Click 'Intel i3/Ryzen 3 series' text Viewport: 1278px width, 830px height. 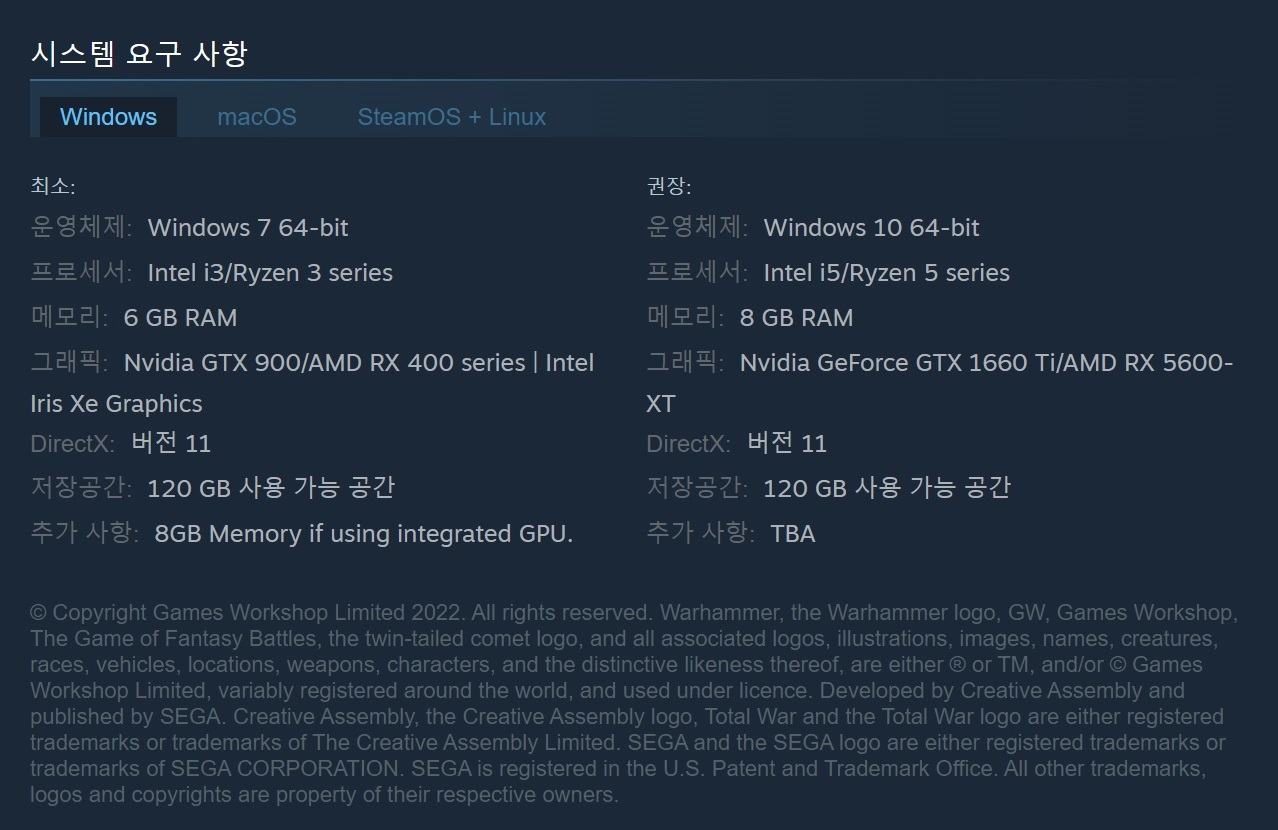[x=270, y=273]
